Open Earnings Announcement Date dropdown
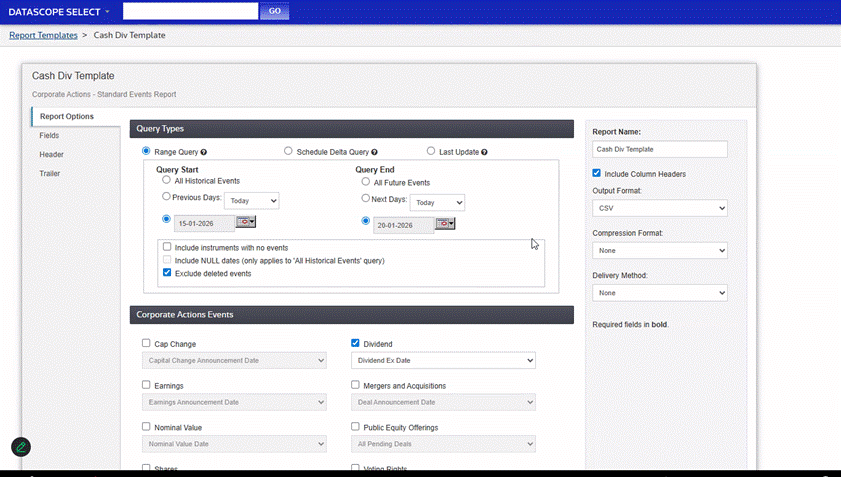841x477 pixels. tap(234, 402)
